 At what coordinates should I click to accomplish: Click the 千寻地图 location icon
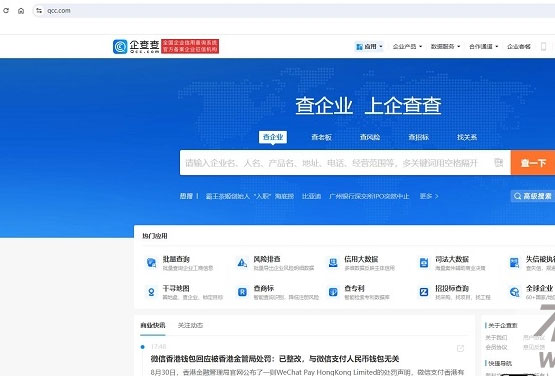[151, 292]
